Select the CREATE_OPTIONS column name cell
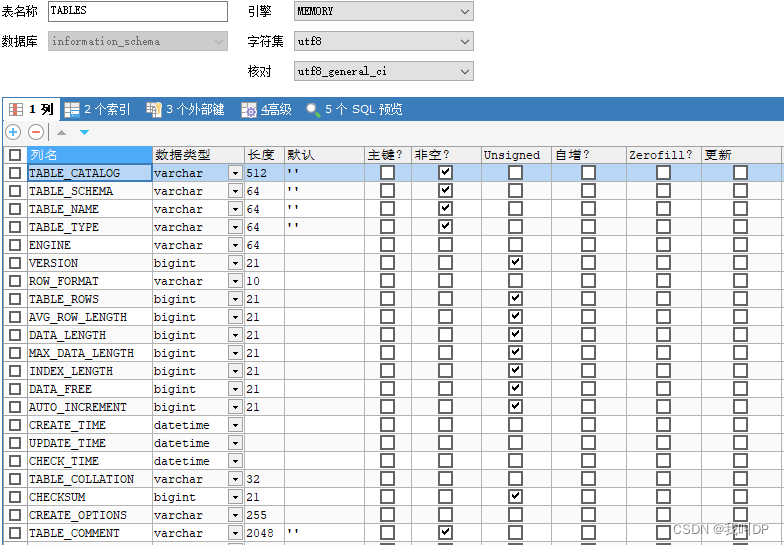This screenshot has height=545, width=784. coord(90,515)
